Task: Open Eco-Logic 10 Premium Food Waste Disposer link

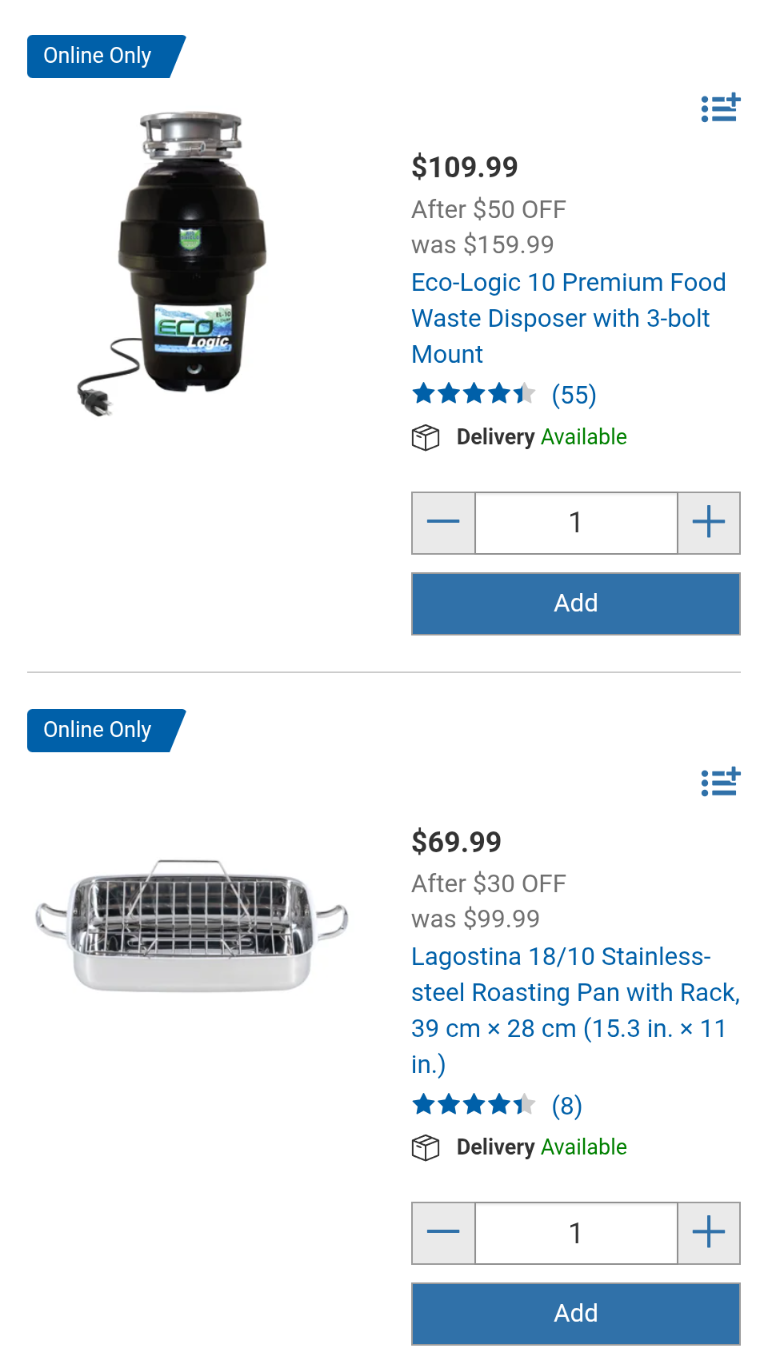Action: tap(569, 318)
